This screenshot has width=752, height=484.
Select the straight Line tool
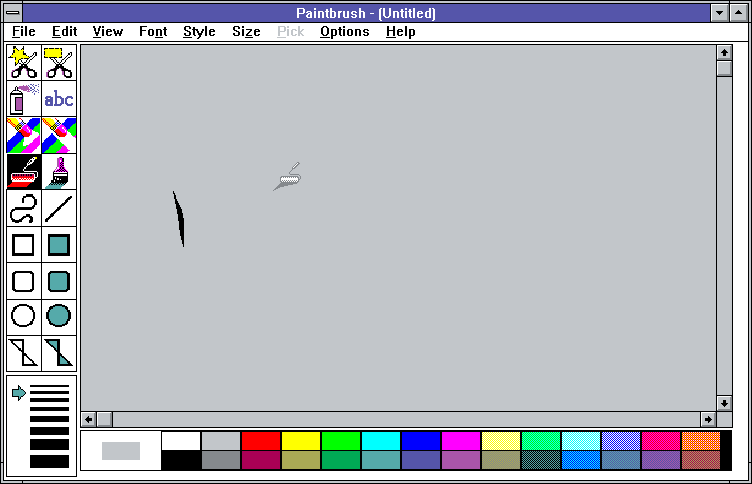59,208
